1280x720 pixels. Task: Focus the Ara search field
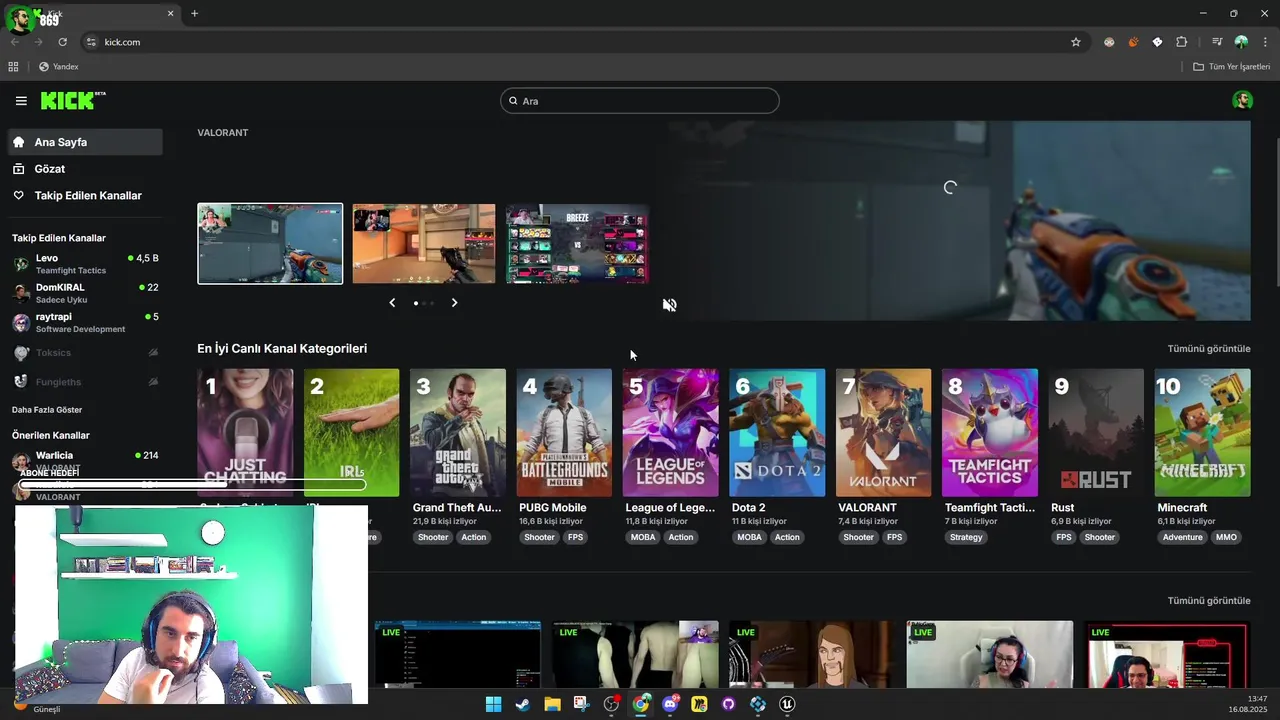click(640, 101)
